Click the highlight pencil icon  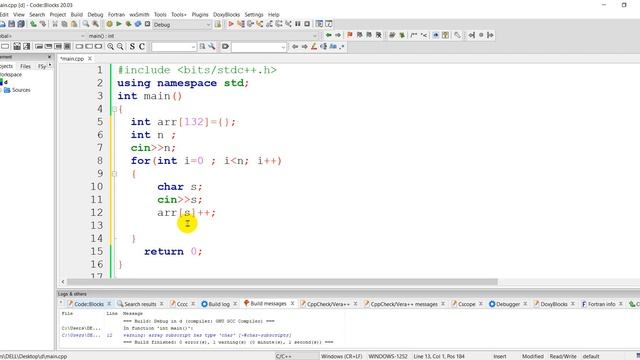314,47
